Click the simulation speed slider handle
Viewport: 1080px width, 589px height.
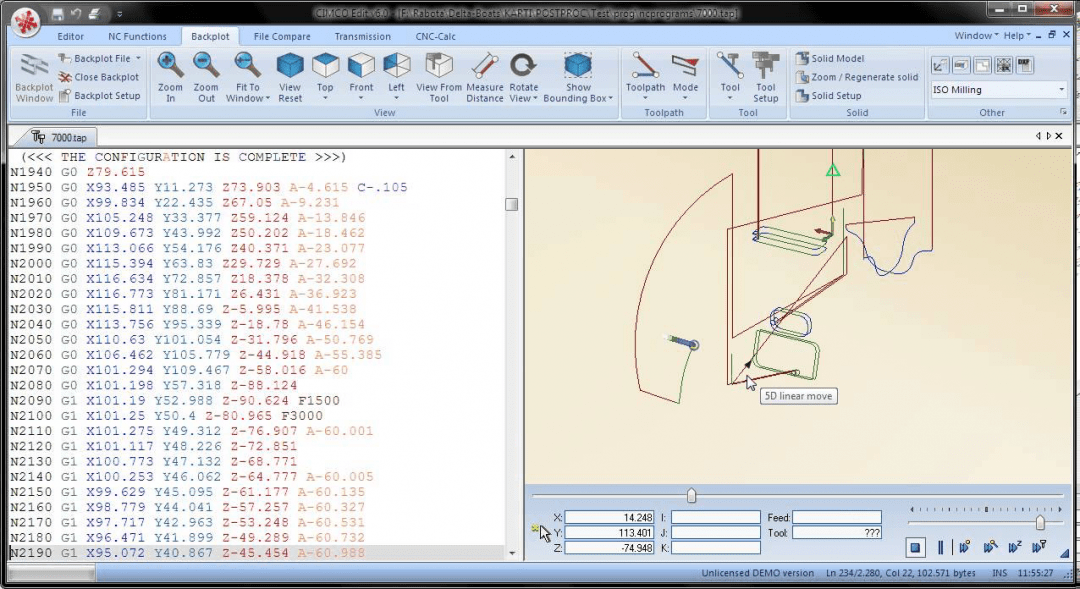tap(1040, 523)
